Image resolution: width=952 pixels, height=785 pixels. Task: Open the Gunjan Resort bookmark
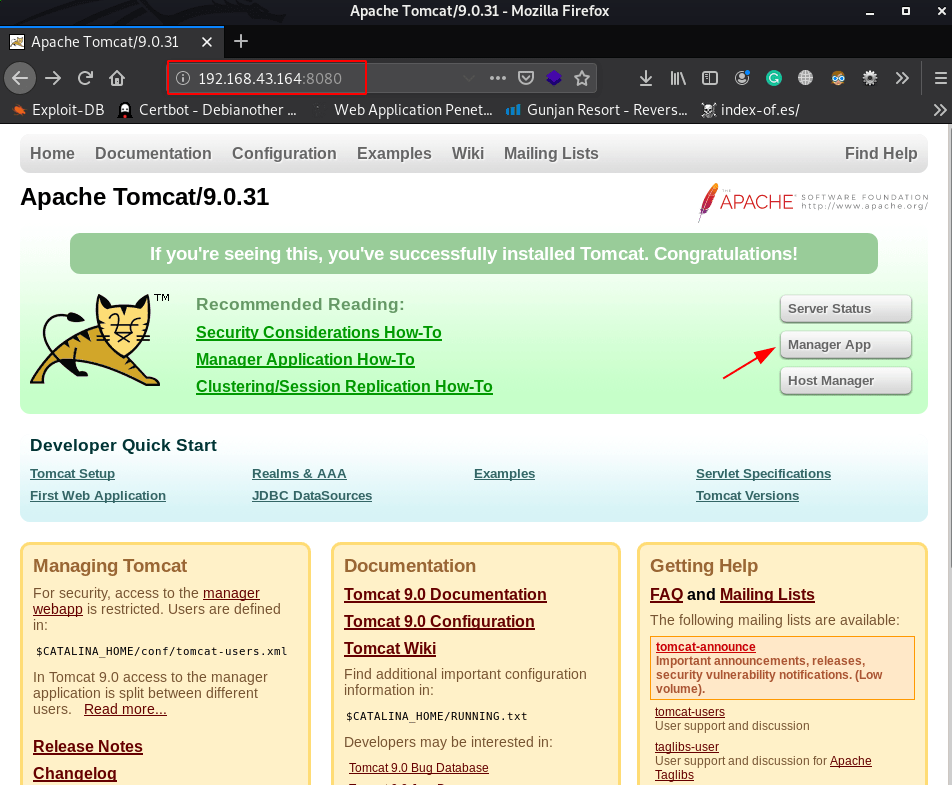coord(597,110)
